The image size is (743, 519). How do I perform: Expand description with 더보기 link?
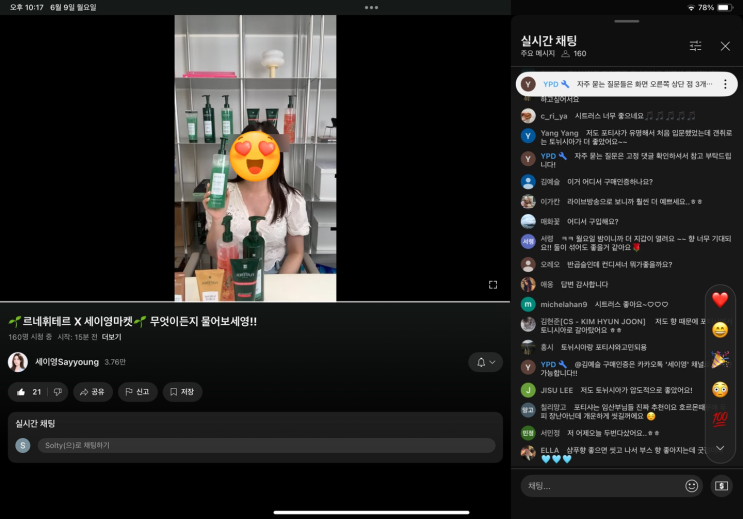111,337
